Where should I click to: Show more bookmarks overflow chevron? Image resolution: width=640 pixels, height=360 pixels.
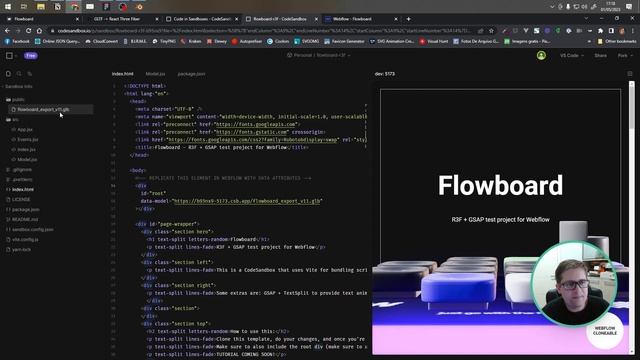pos(589,41)
